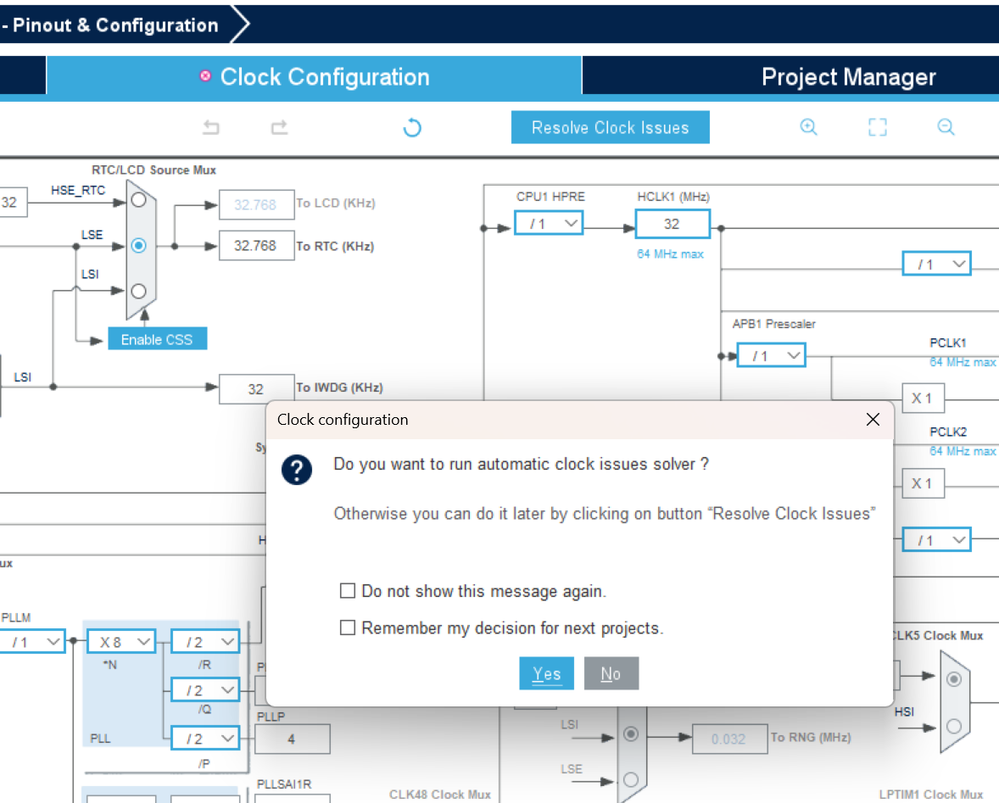Click the X 1 multiplier box under PCLK1

click(923, 398)
